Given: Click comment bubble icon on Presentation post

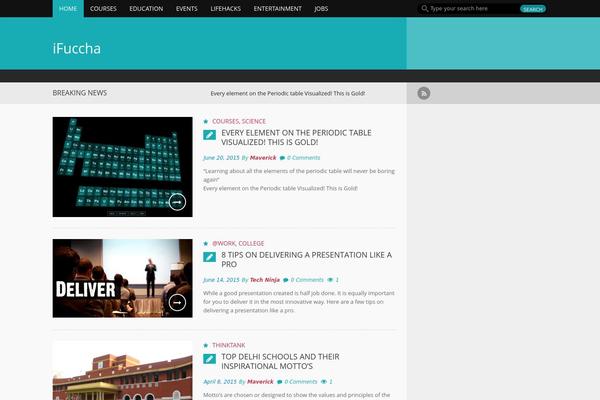Looking at the screenshot, I should point(285,280).
